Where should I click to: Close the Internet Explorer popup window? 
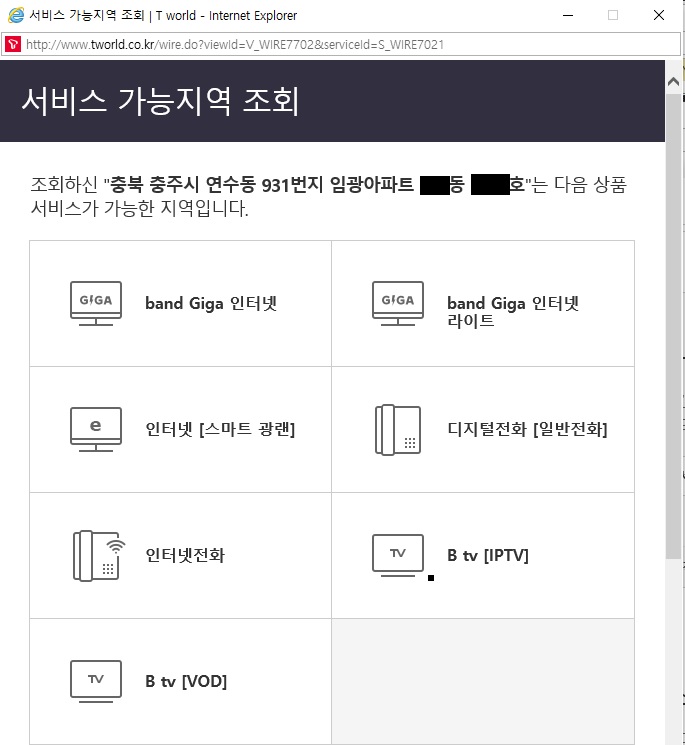(x=658, y=15)
